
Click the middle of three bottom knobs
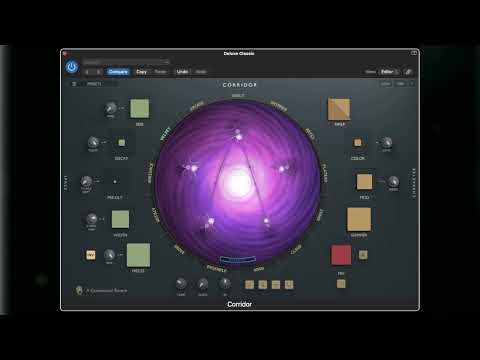point(203,284)
